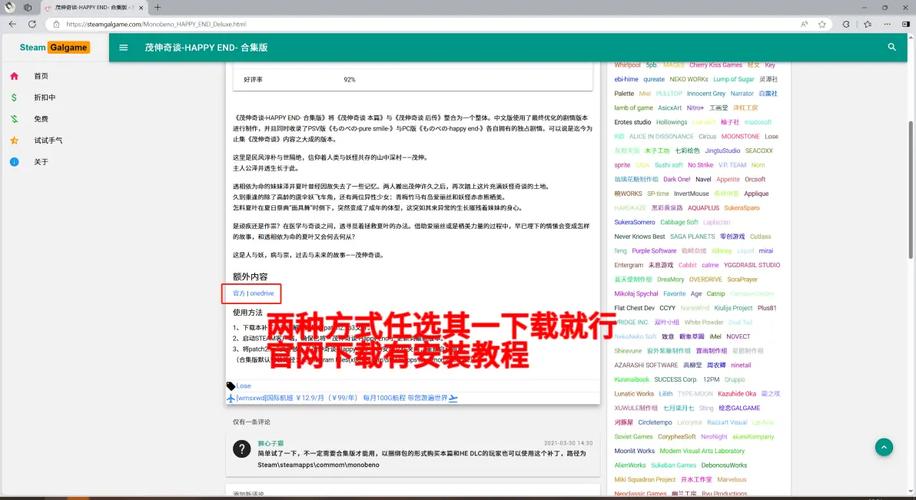Viewport: 916px width, 500px height.
Task: View site information via the lock icon
Action: 56,24
